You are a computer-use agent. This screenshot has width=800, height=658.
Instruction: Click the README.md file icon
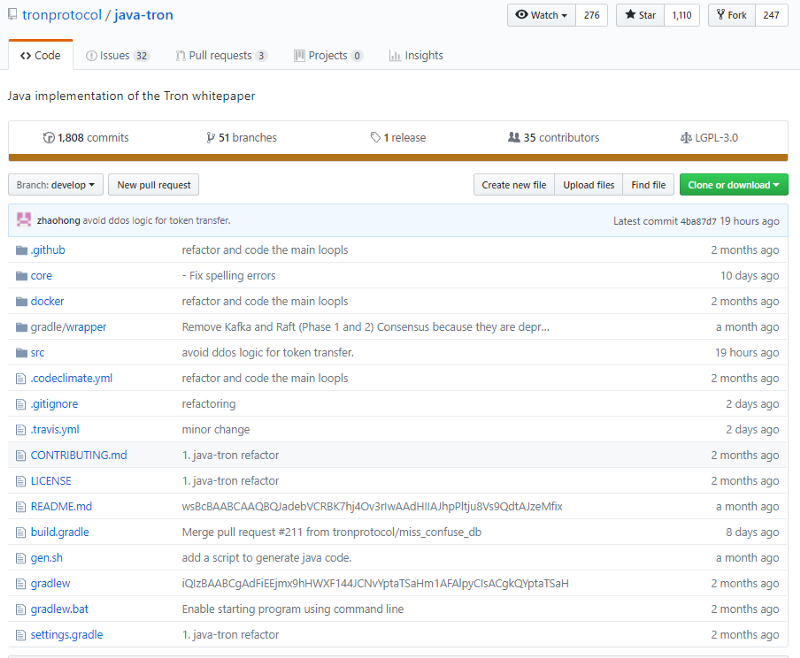(x=21, y=507)
